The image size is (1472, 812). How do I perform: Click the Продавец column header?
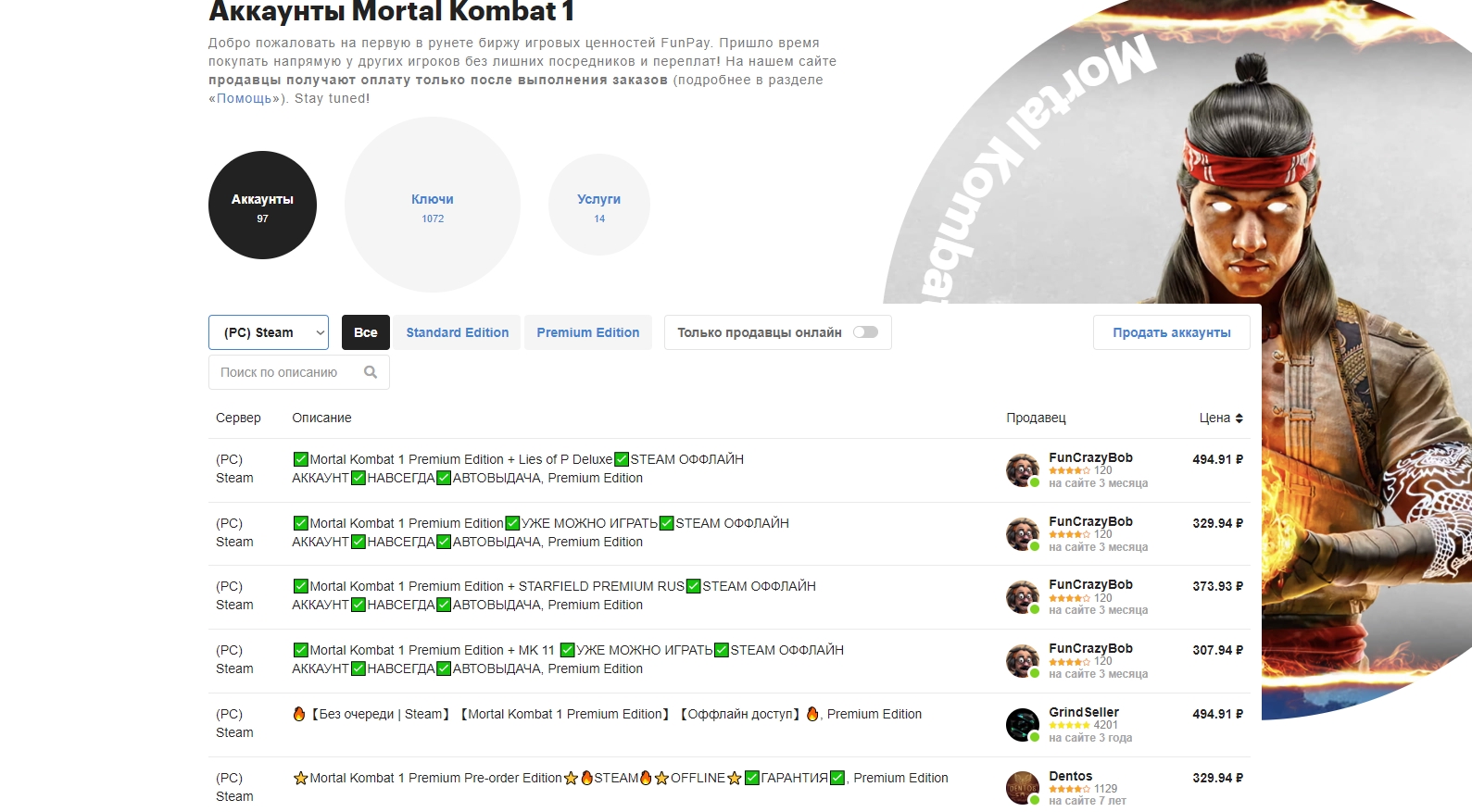1036,418
